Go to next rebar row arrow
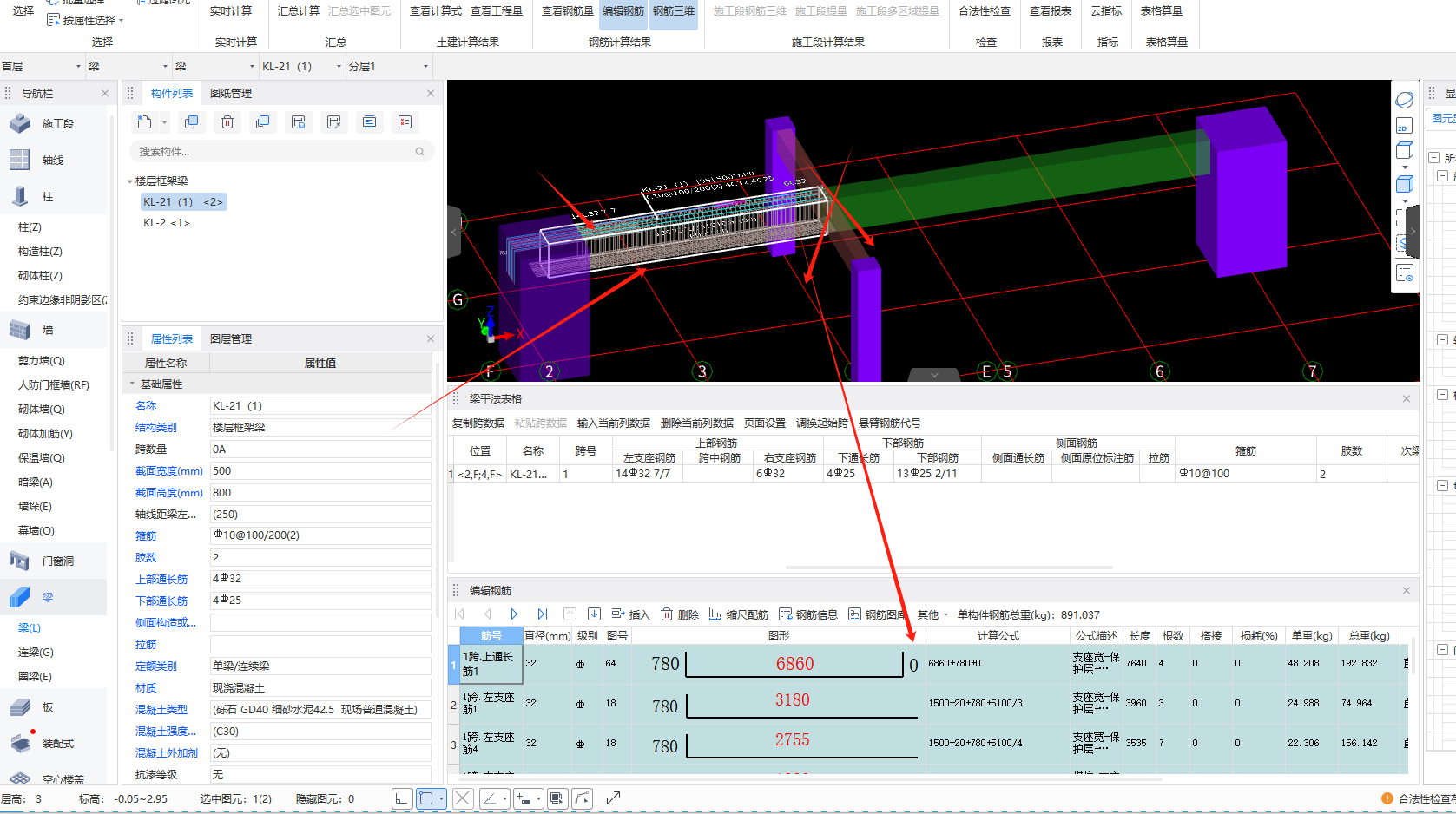 514,614
